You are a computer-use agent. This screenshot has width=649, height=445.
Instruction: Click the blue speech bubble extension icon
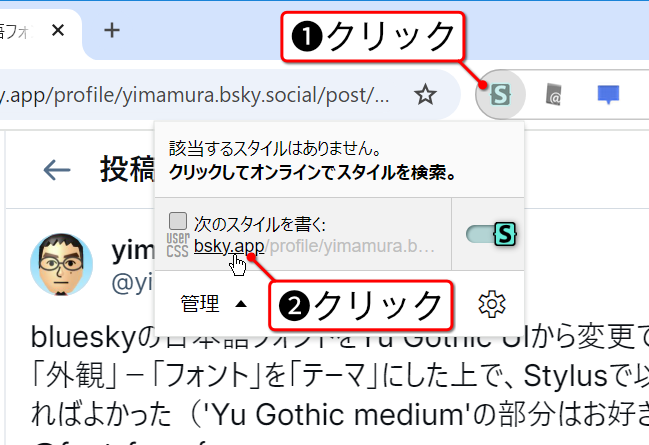click(608, 95)
